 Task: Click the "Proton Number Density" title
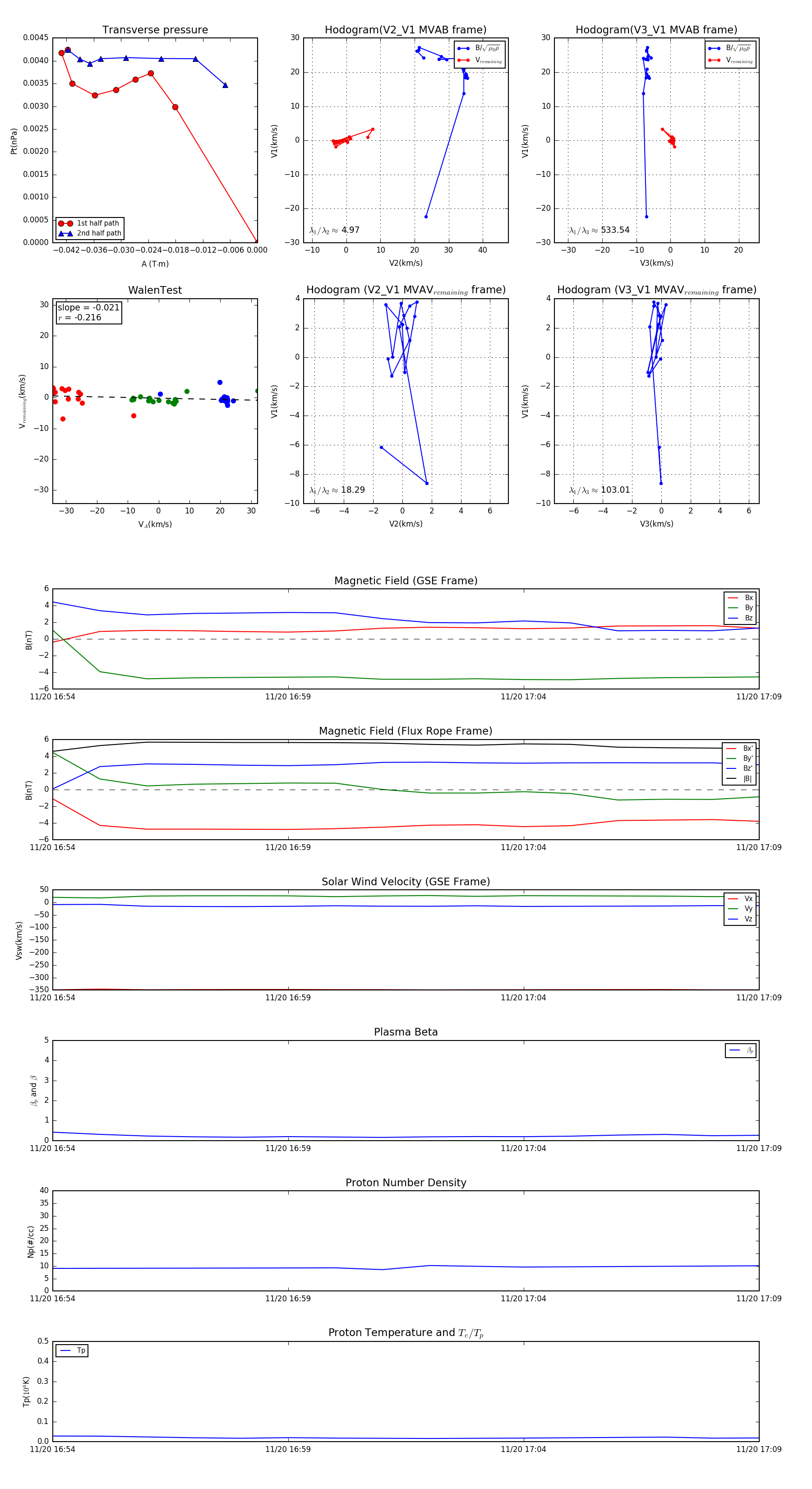(406, 1183)
